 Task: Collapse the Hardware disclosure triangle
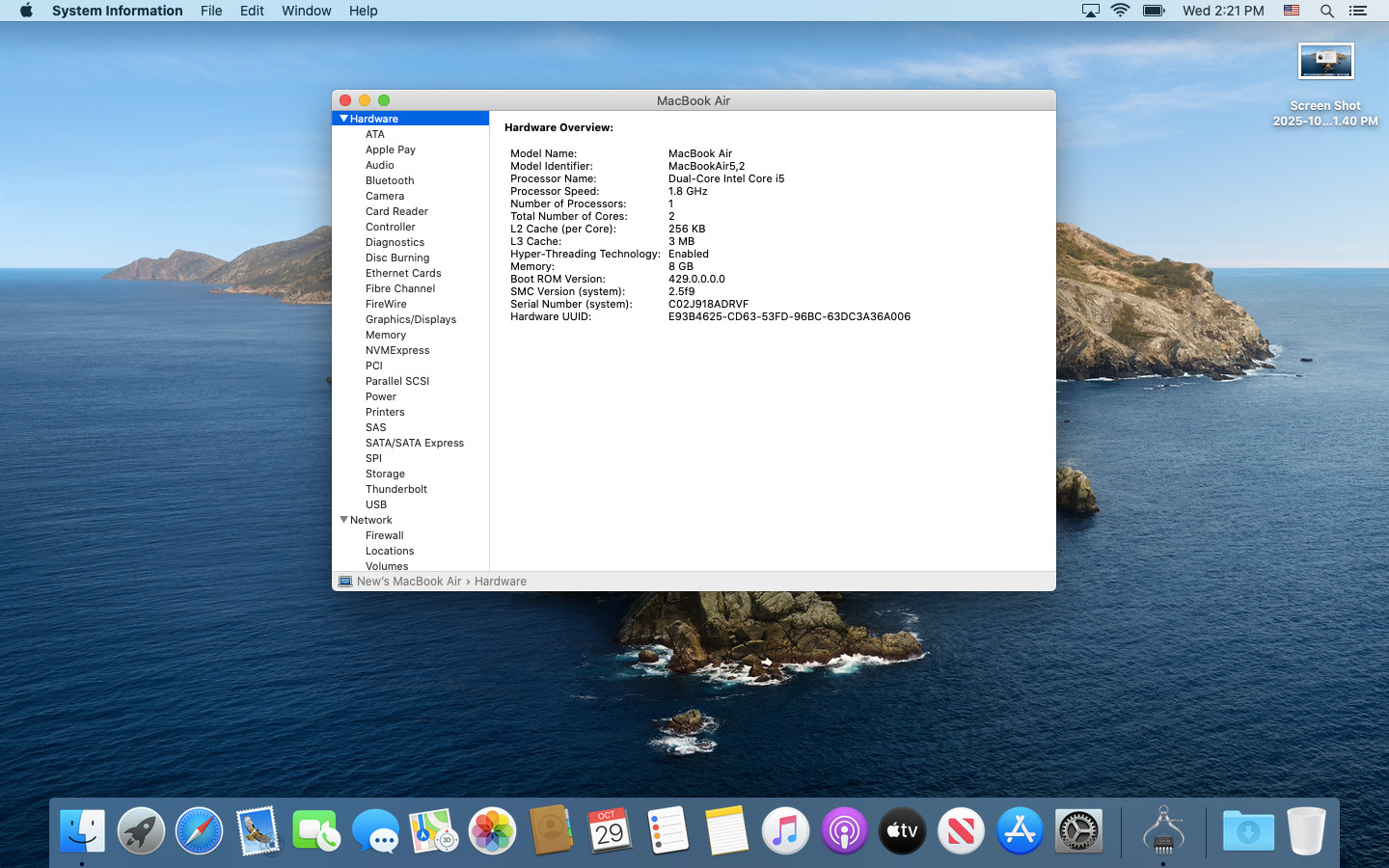point(343,119)
